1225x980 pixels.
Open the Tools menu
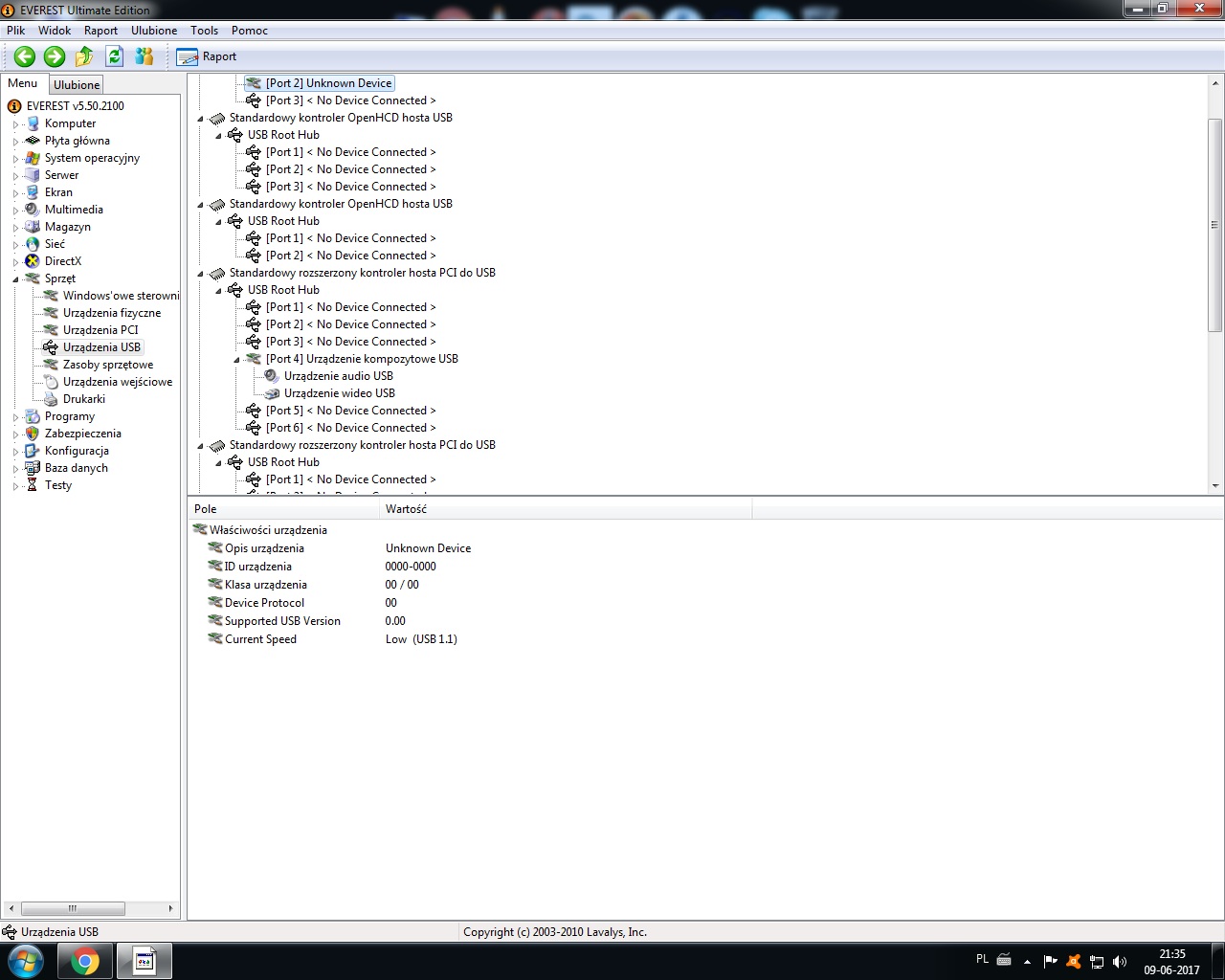point(204,31)
